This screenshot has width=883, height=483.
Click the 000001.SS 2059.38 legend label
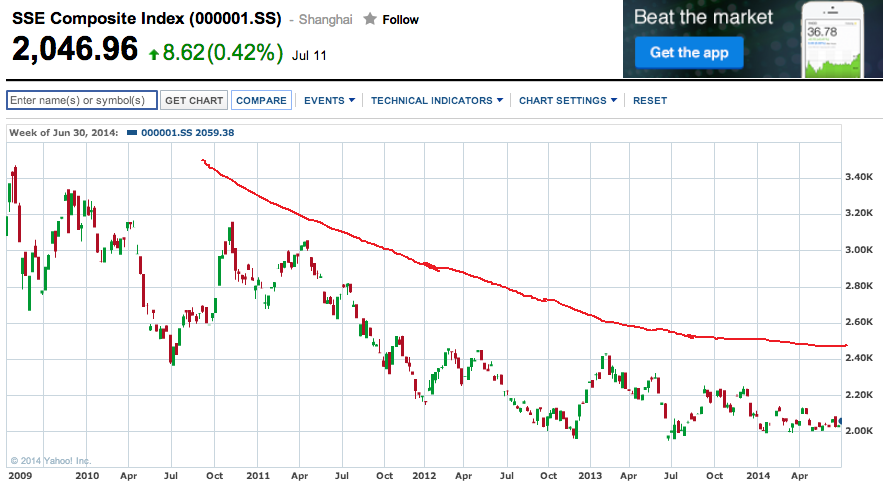pos(188,133)
